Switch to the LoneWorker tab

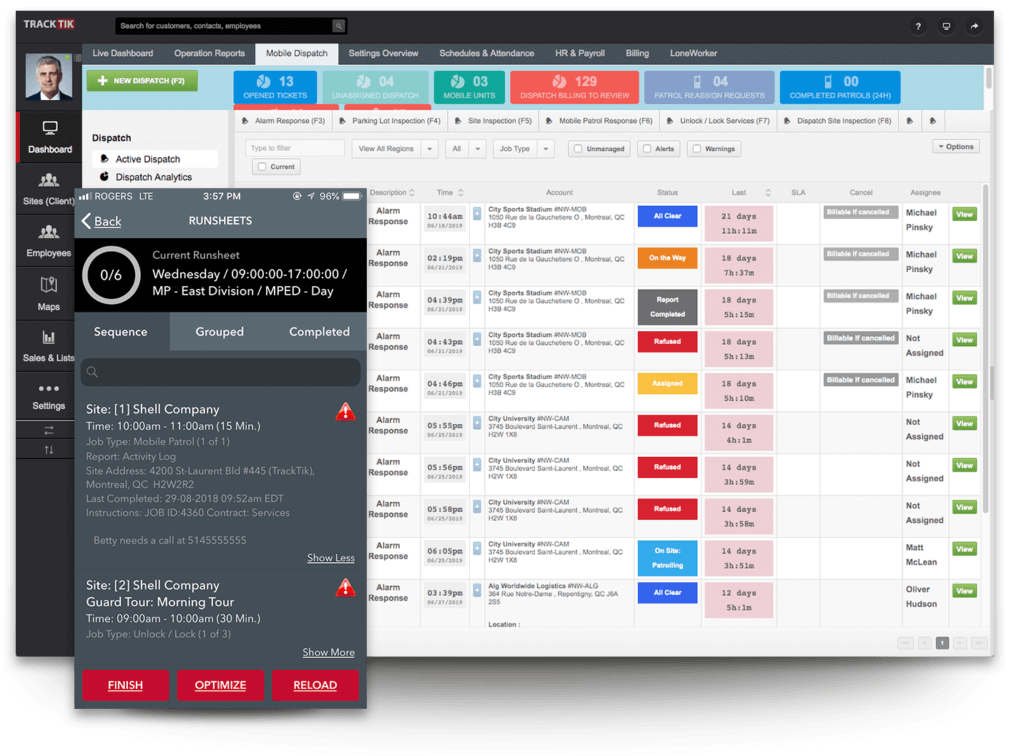coord(694,54)
